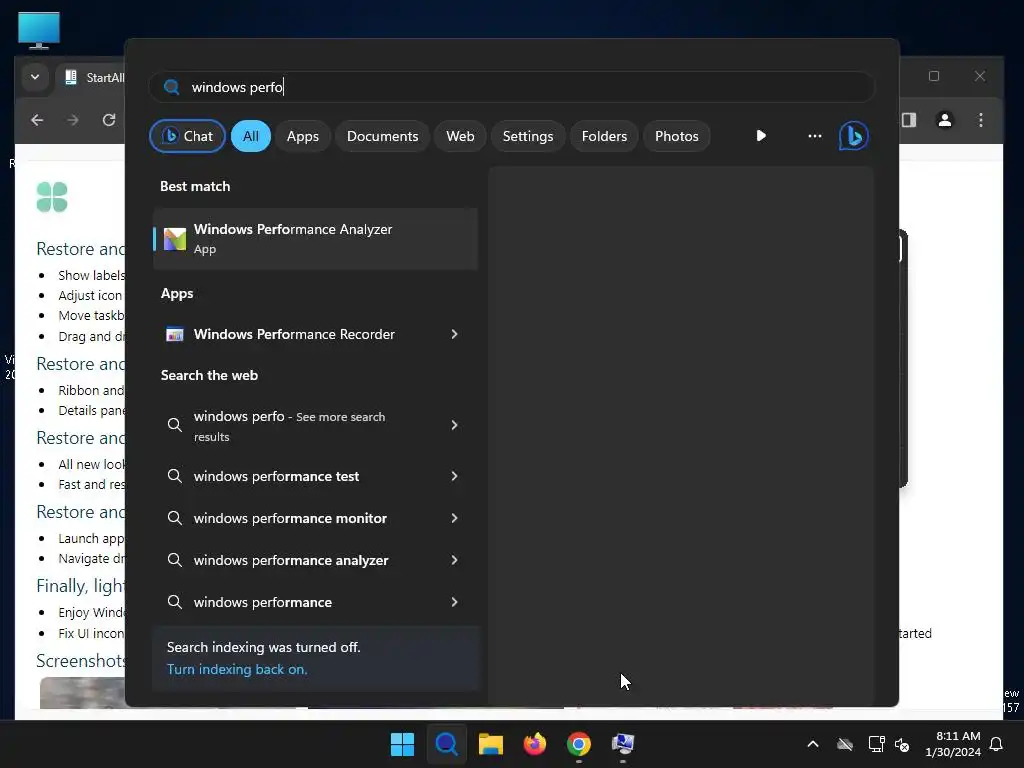Switch to Chrome from the taskbar
Screen dimensions: 1024x768
579,744
